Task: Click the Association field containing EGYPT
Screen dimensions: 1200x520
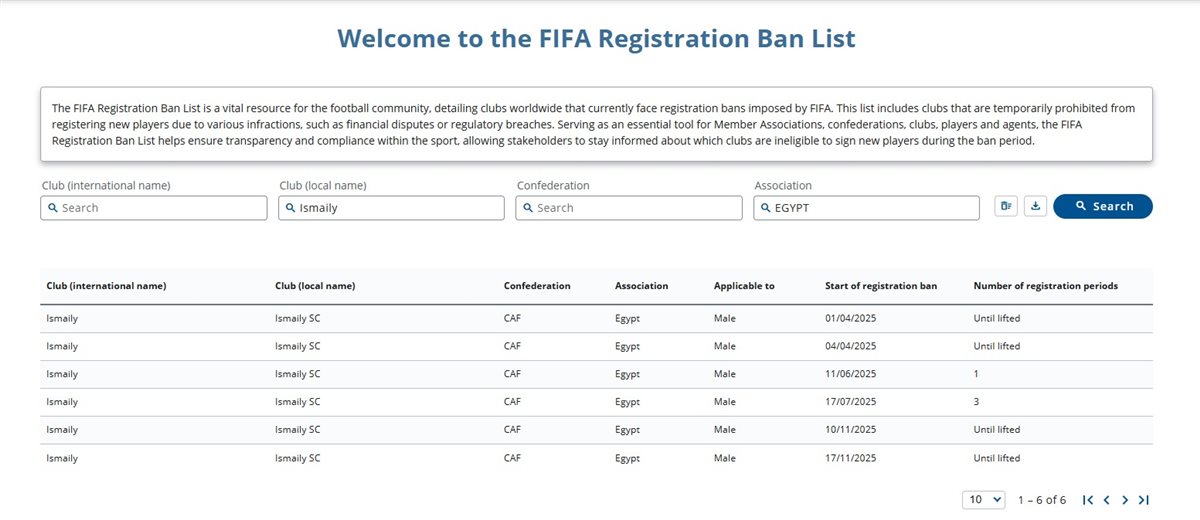Action: coord(870,208)
